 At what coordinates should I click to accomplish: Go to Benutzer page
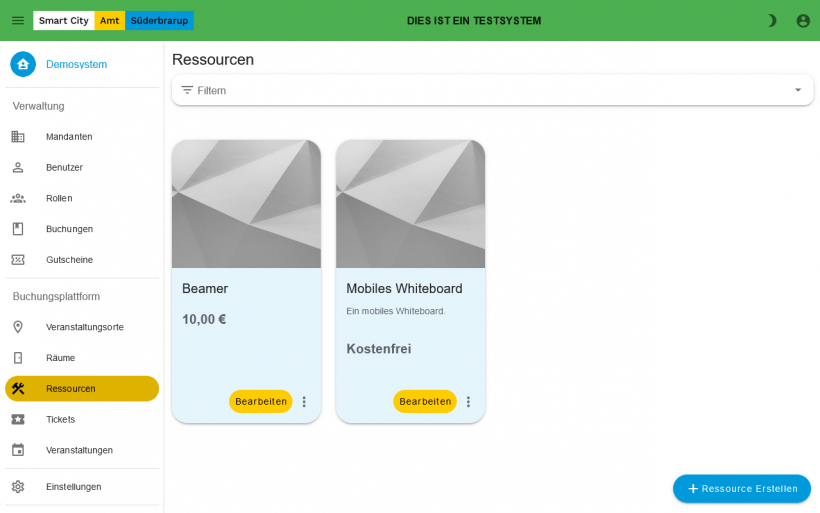pos(64,168)
